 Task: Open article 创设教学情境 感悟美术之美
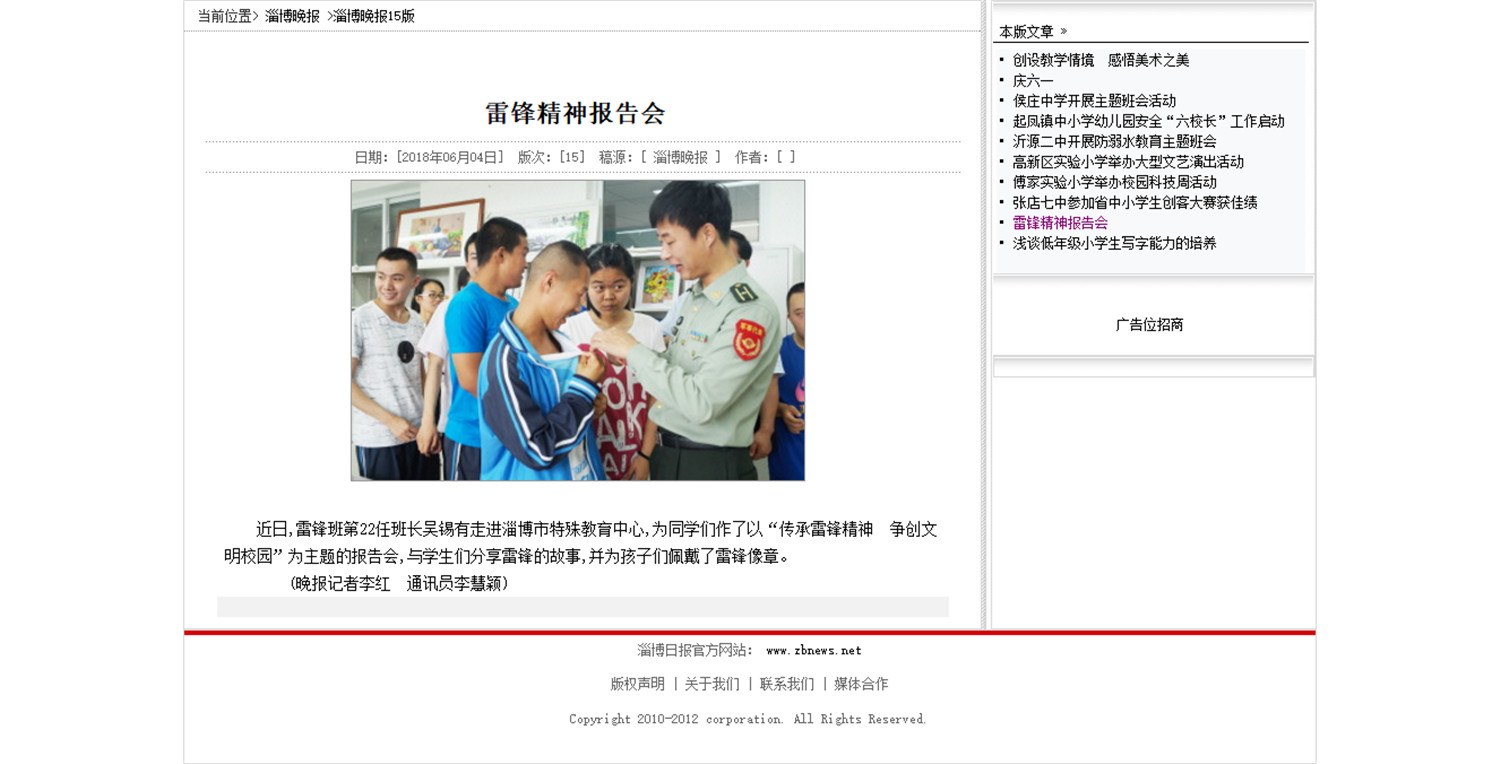[1102, 60]
